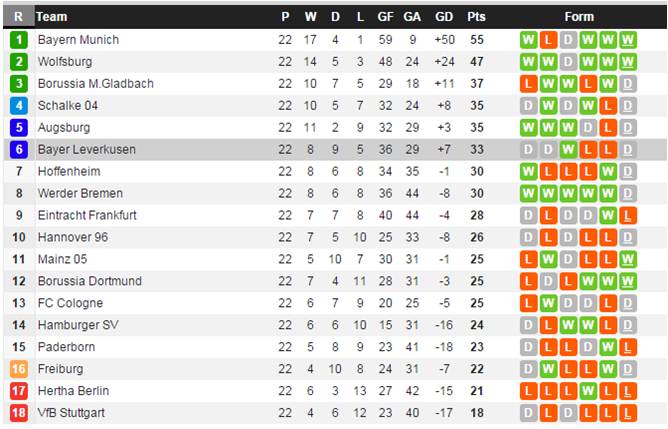Viewport: 668px width, 429px height.
Task: Click the R rank column header
Action: tap(18, 17)
